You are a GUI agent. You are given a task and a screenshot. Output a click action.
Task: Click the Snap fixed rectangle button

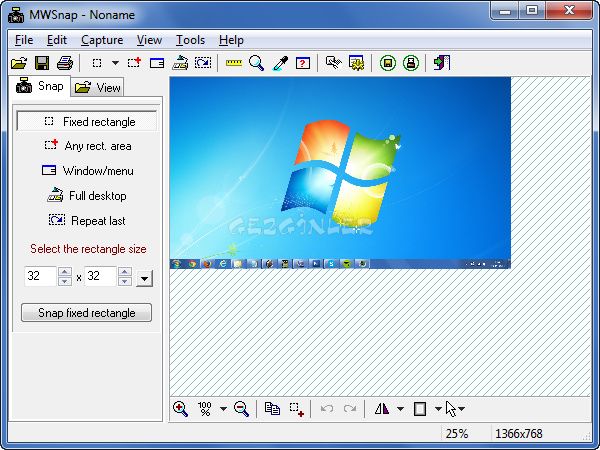(87, 313)
